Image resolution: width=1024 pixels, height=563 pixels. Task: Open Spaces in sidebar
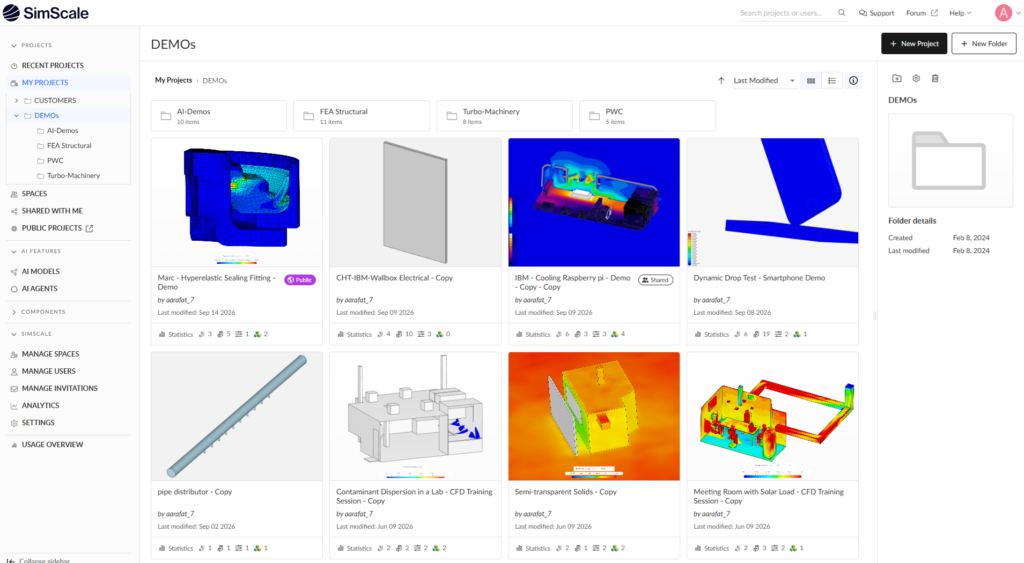tap(34, 194)
